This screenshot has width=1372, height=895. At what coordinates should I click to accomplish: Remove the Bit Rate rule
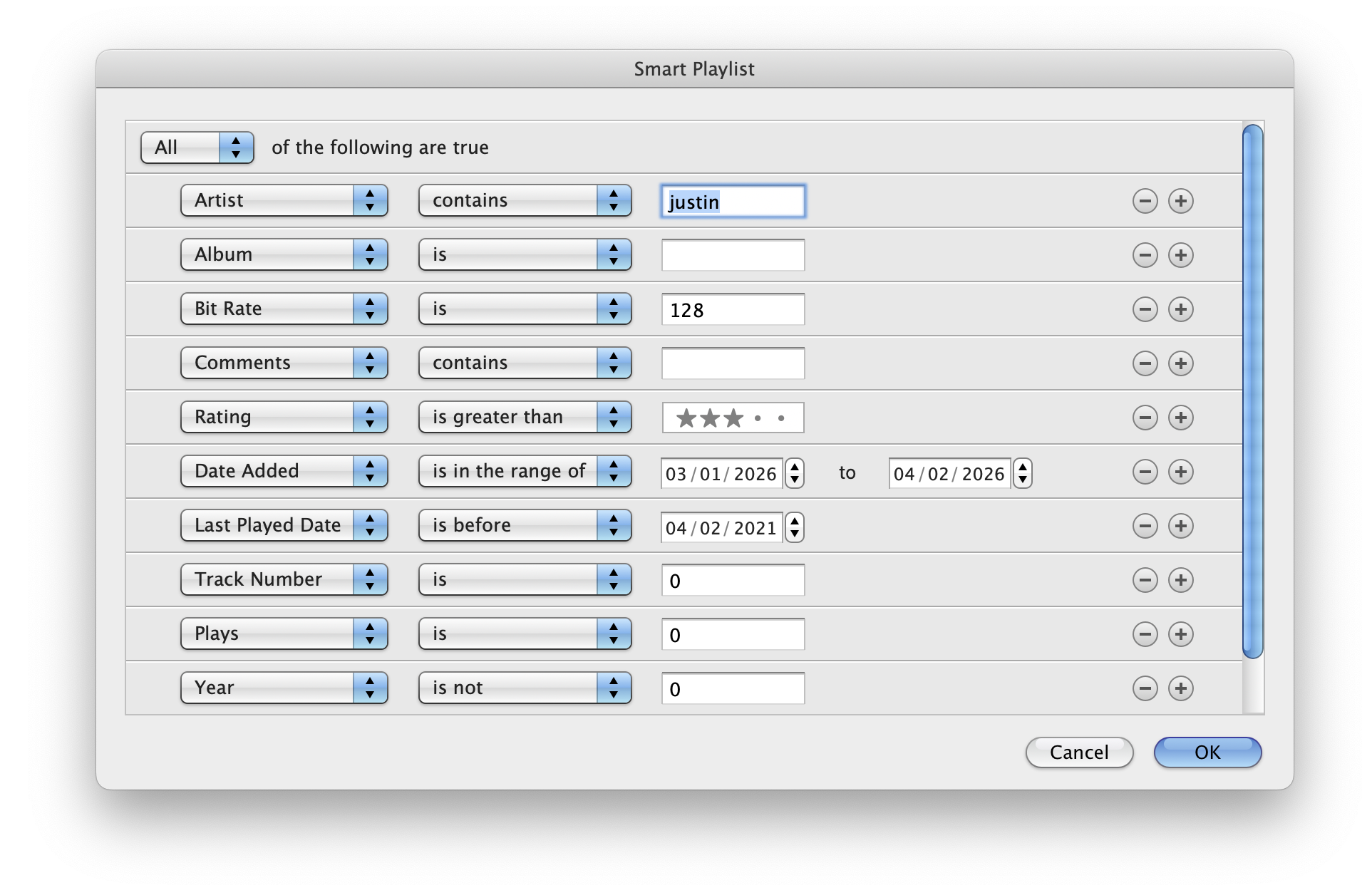[x=1145, y=309]
